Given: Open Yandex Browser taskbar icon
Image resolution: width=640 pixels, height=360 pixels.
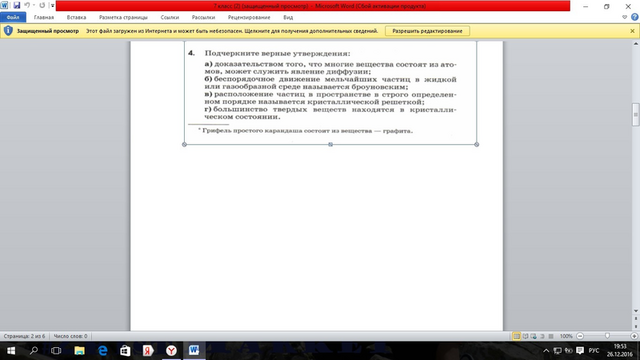Looking at the screenshot, I should point(171,351).
